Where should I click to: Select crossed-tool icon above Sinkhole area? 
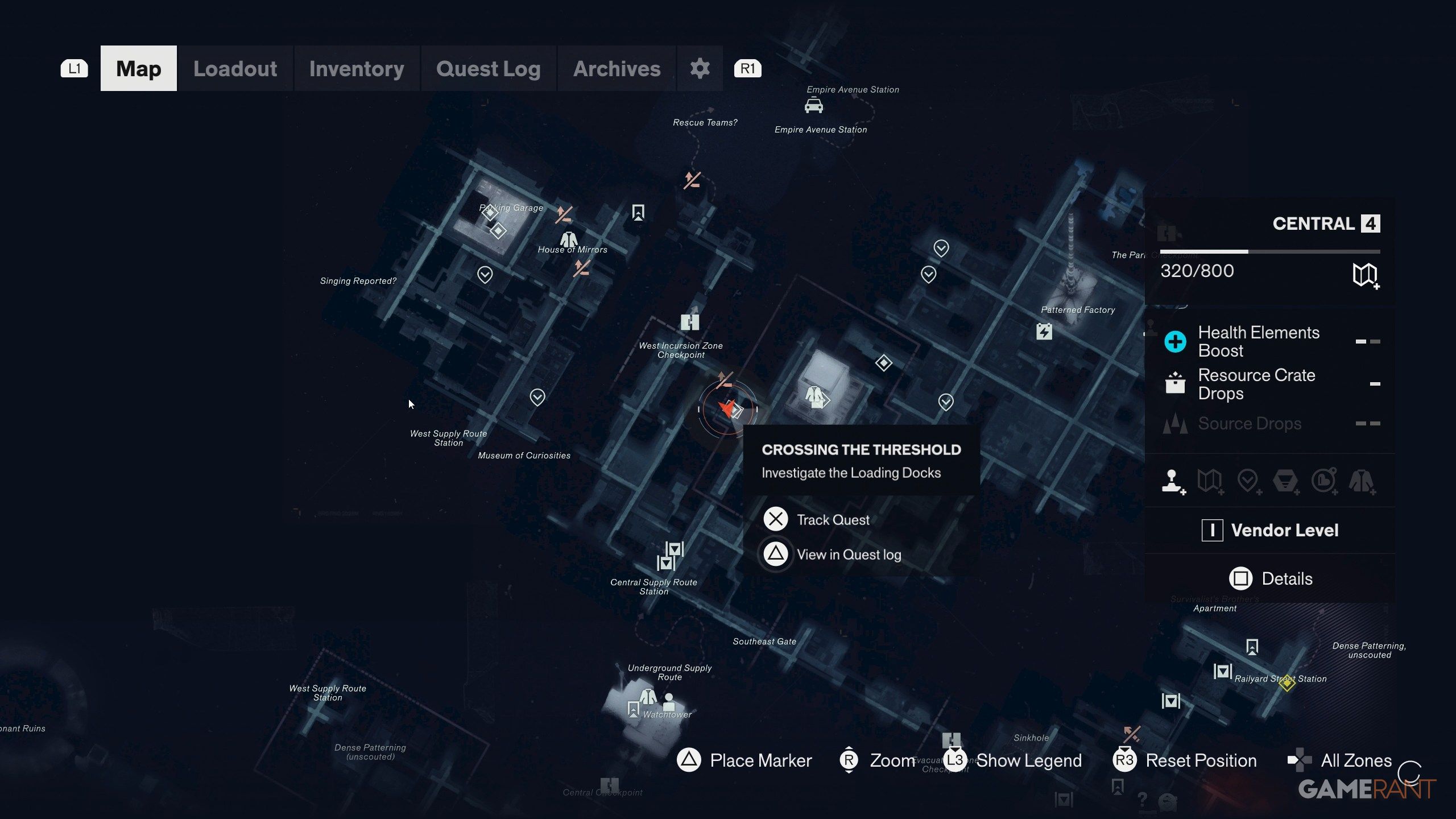[1132, 734]
